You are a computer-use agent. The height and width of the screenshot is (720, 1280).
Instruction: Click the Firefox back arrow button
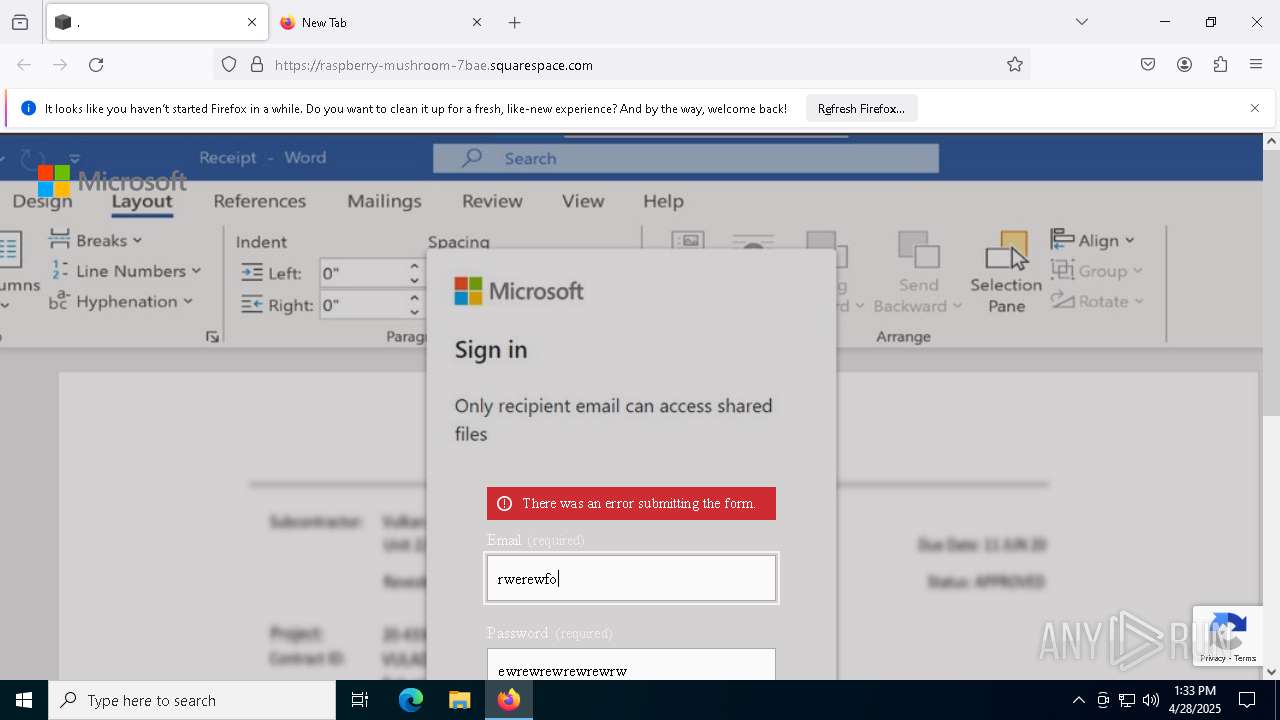(24, 65)
